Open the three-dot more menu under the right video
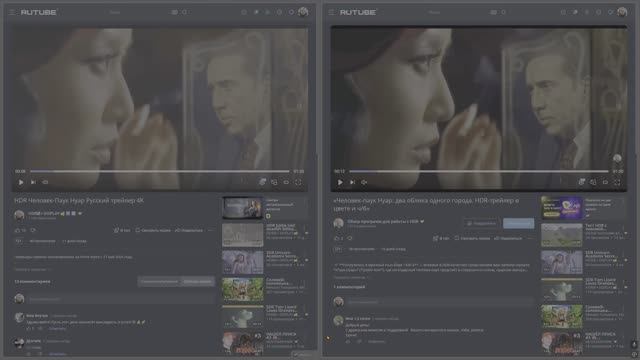This screenshot has width=640, height=360. click(529, 238)
